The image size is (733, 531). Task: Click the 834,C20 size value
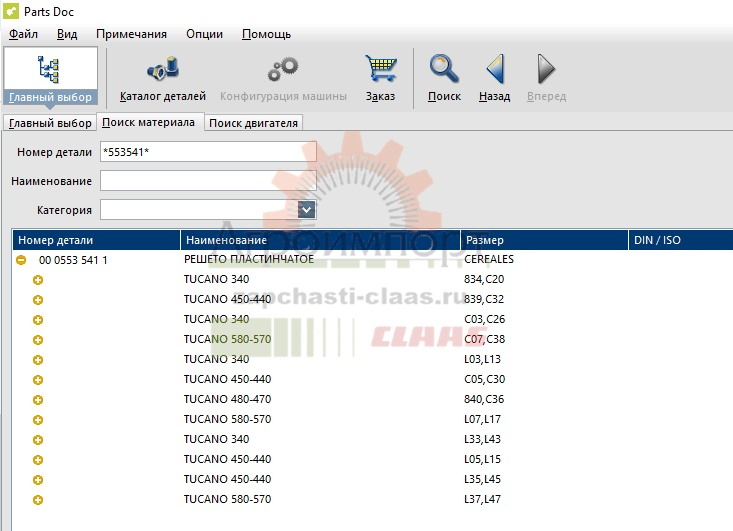coord(484,279)
